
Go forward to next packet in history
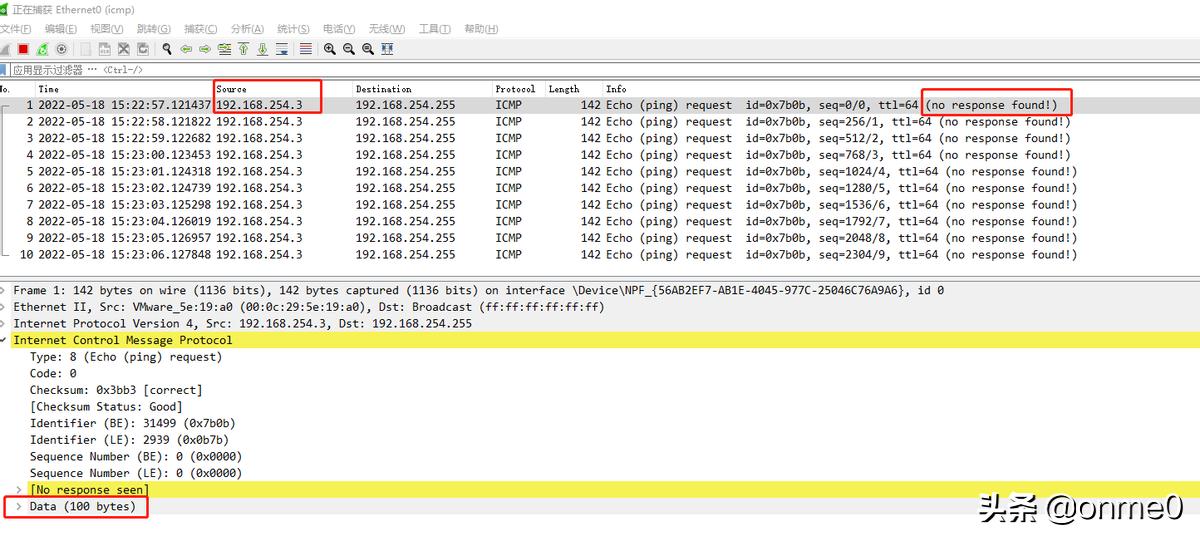(x=205, y=49)
